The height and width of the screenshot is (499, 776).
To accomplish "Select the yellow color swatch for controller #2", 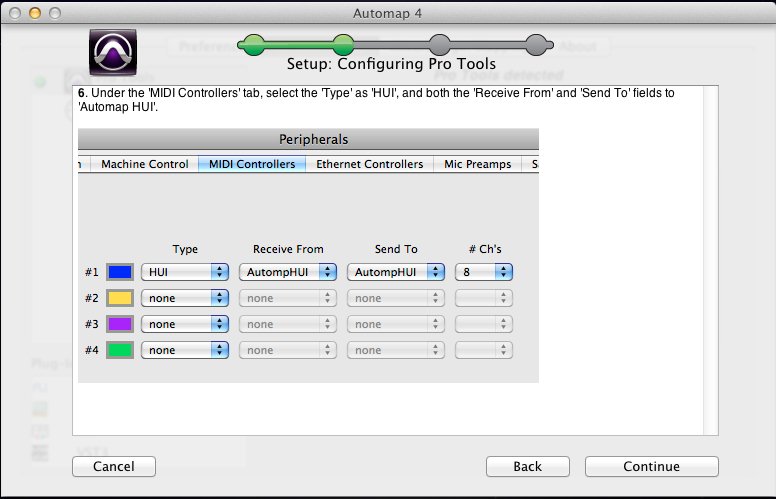I will click(x=120, y=298).
